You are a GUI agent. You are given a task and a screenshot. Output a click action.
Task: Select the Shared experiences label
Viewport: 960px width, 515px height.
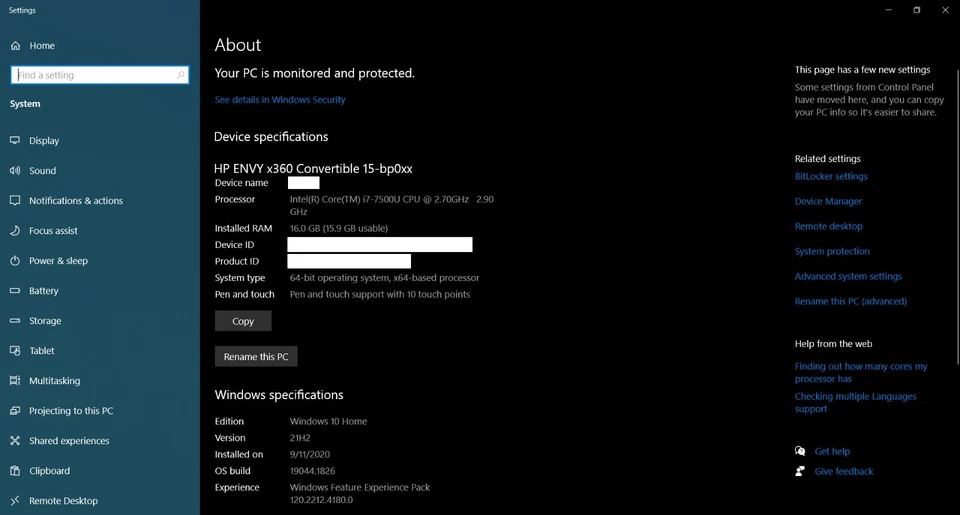coord(69,440)
